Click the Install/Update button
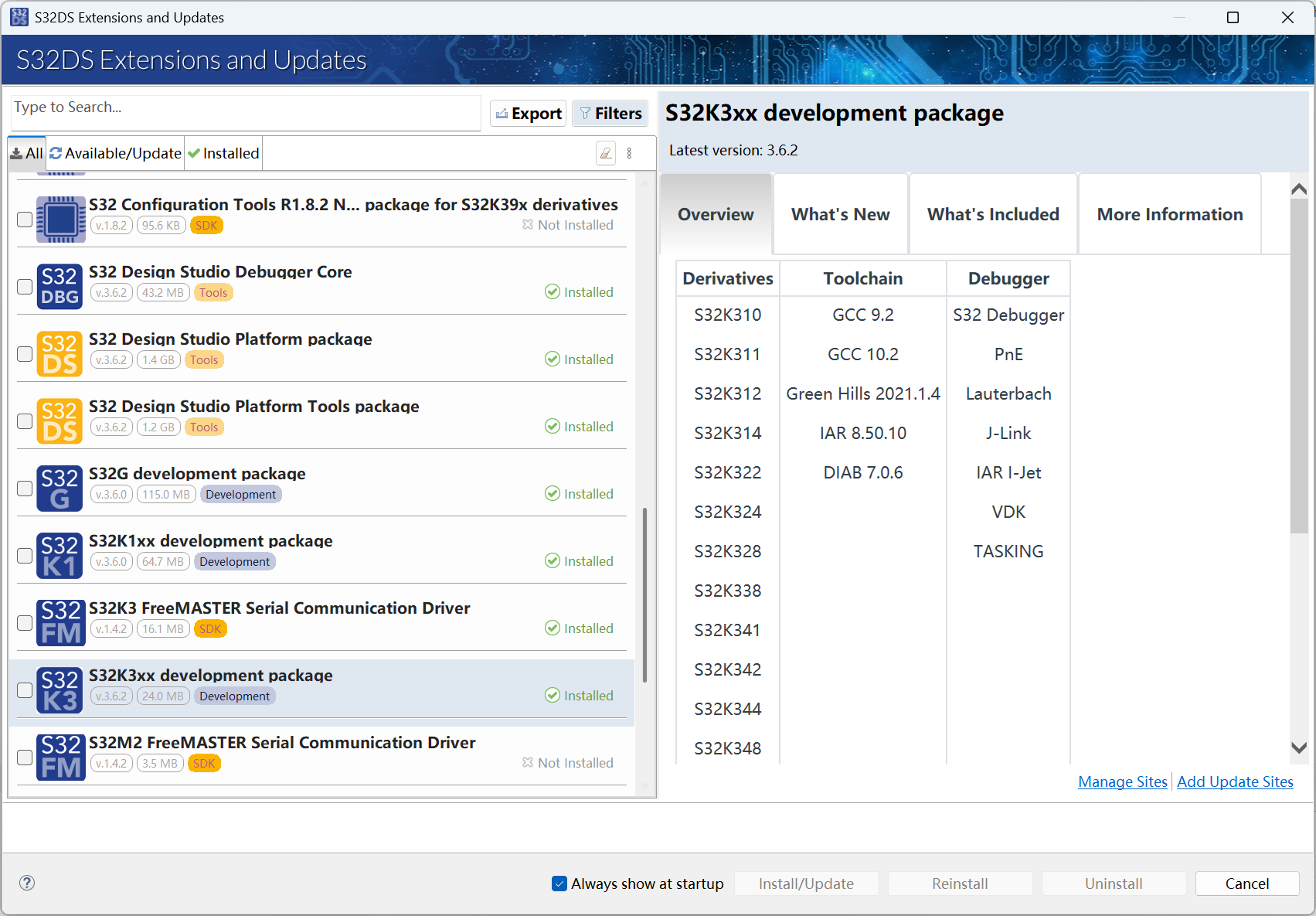The width and height of the screenshot is (1316, 916). click(806, 884)
